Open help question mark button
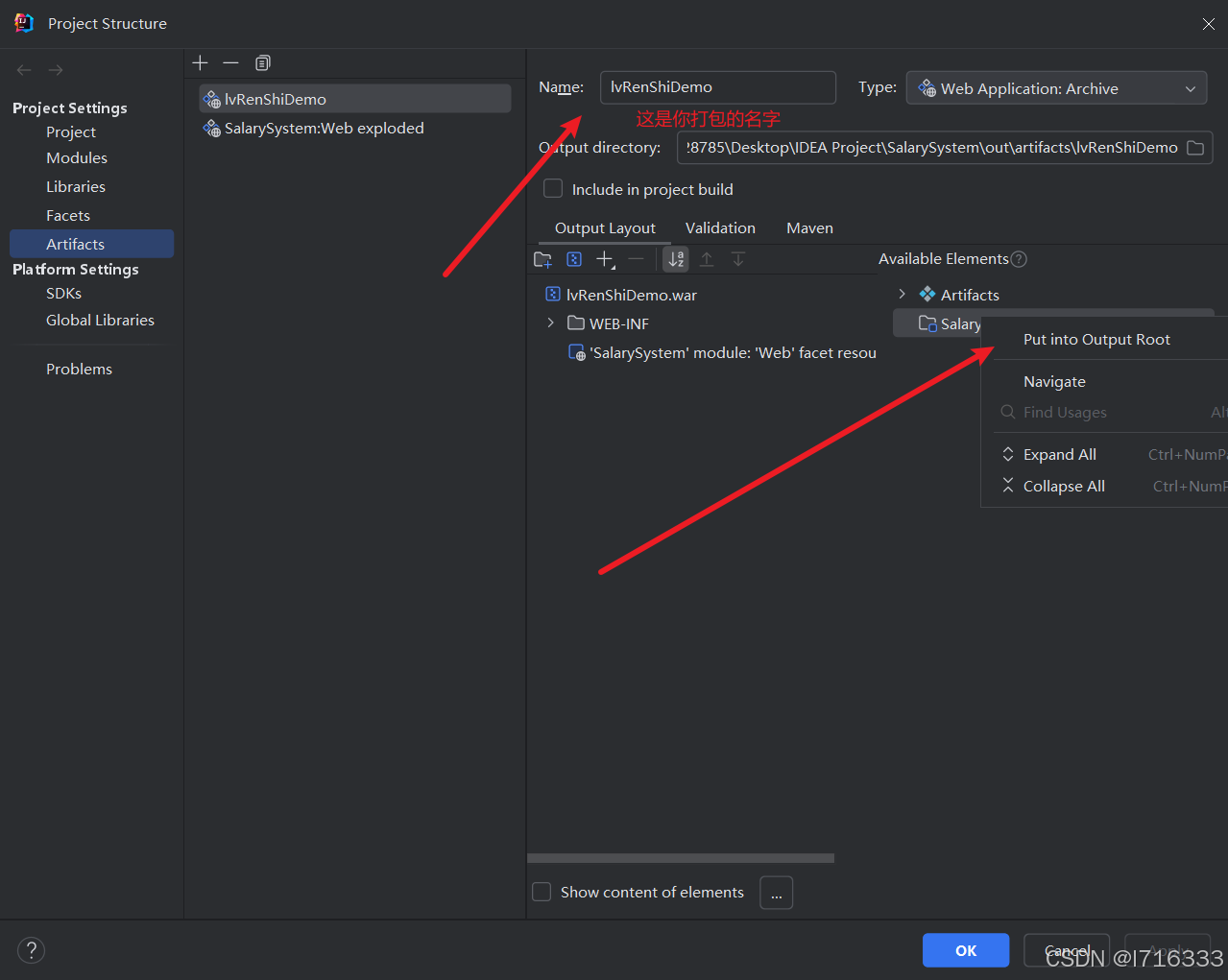Viewport: 1228px width, 980px height. pyautogui.click(x=31, y=950)
